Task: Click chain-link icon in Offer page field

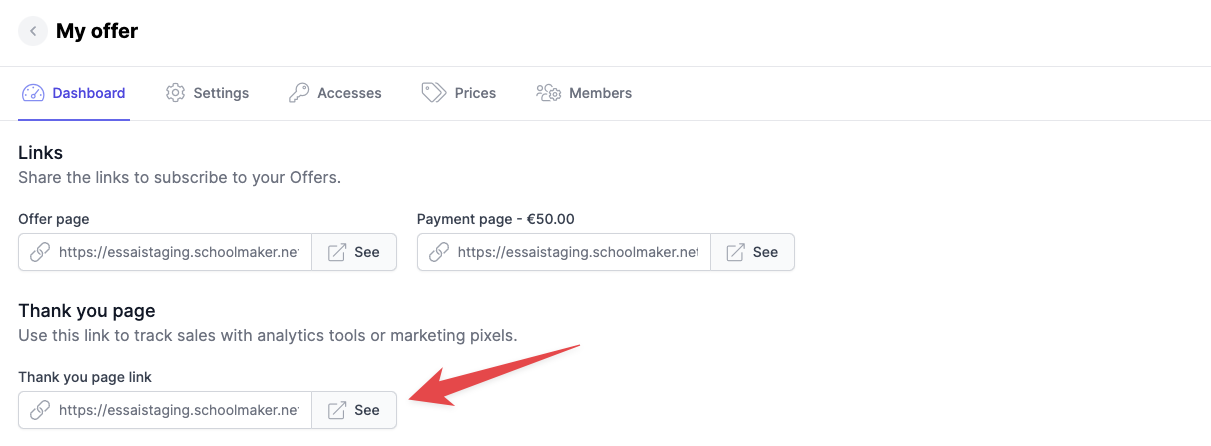Action: click(x=40, y=252)
